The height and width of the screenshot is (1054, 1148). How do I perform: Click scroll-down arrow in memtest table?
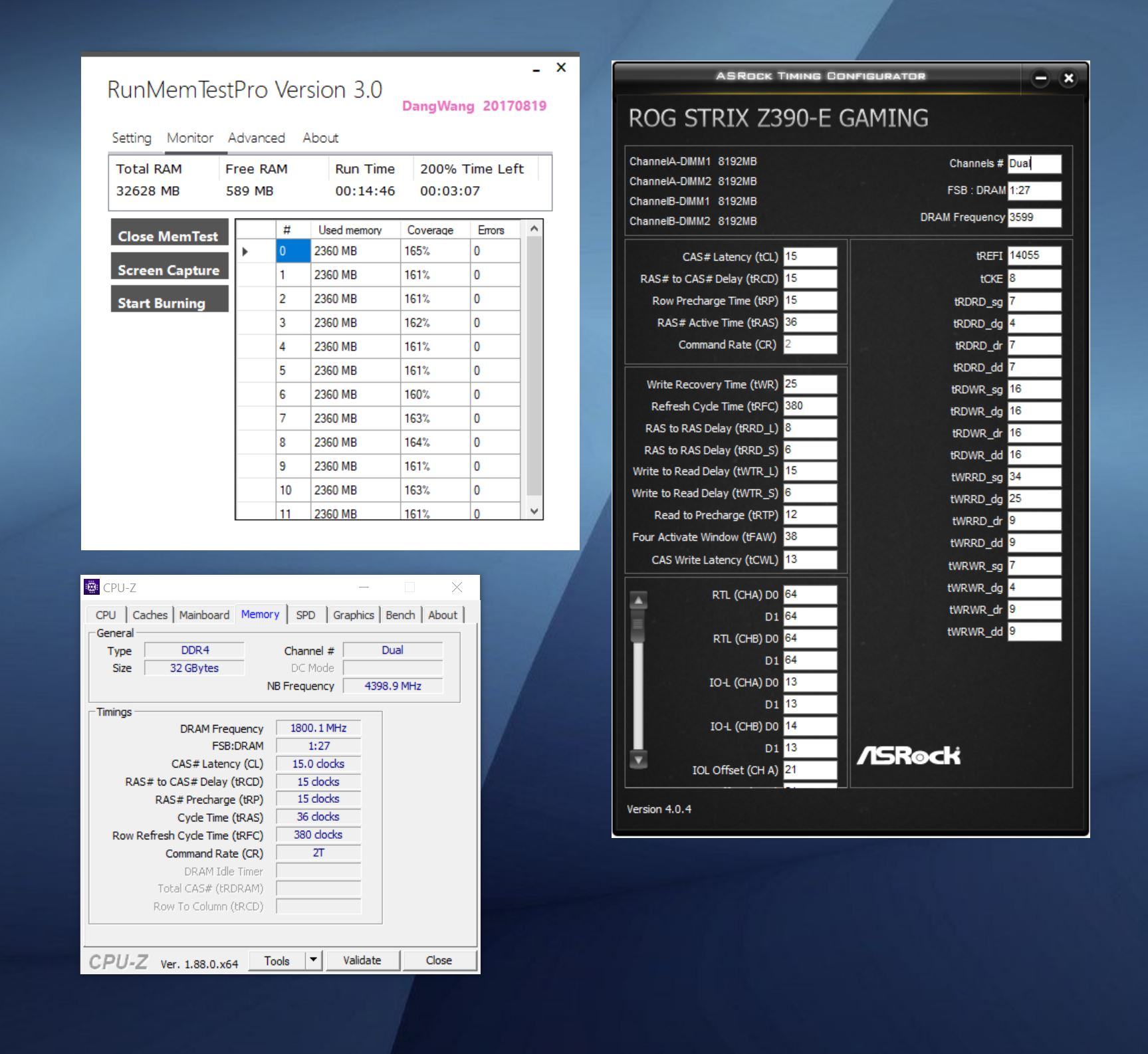point(534,510)
